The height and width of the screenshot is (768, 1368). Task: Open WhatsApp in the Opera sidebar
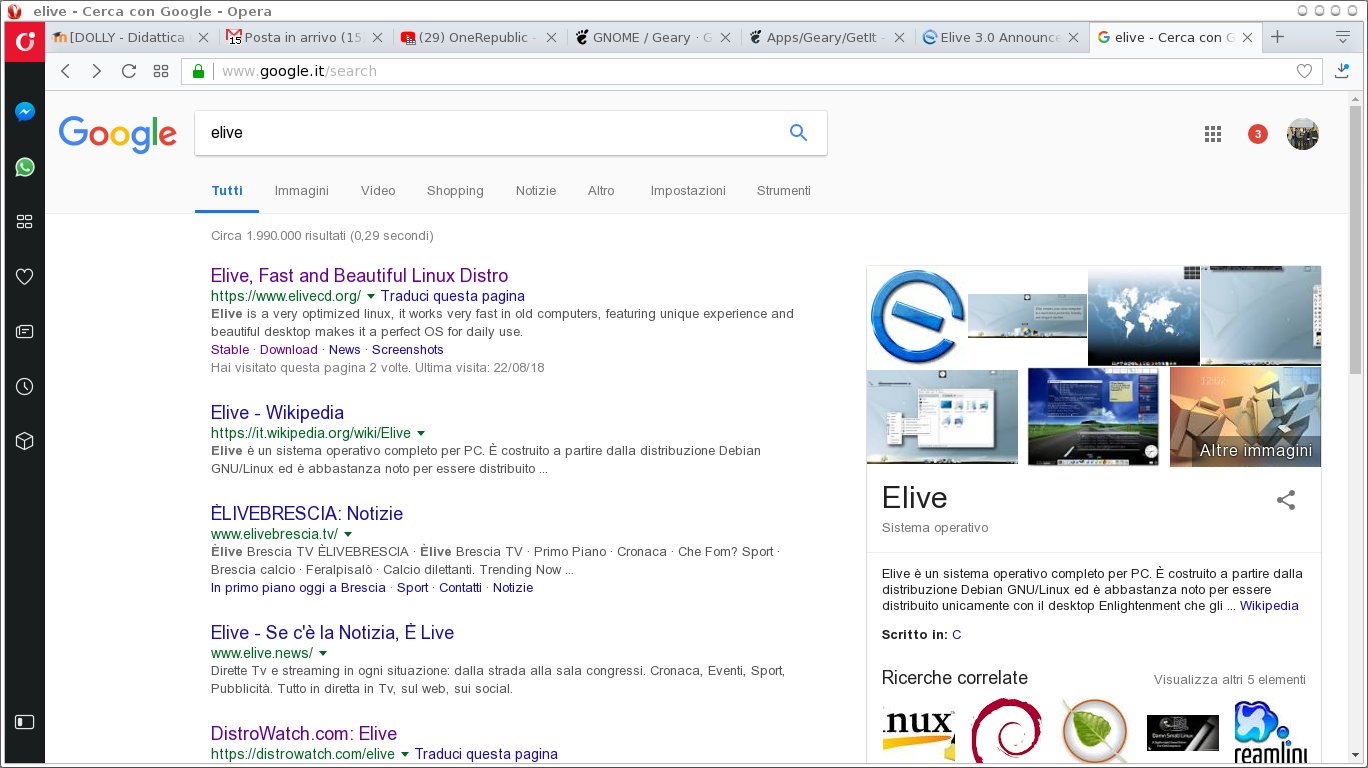click(x=25, y=167)
